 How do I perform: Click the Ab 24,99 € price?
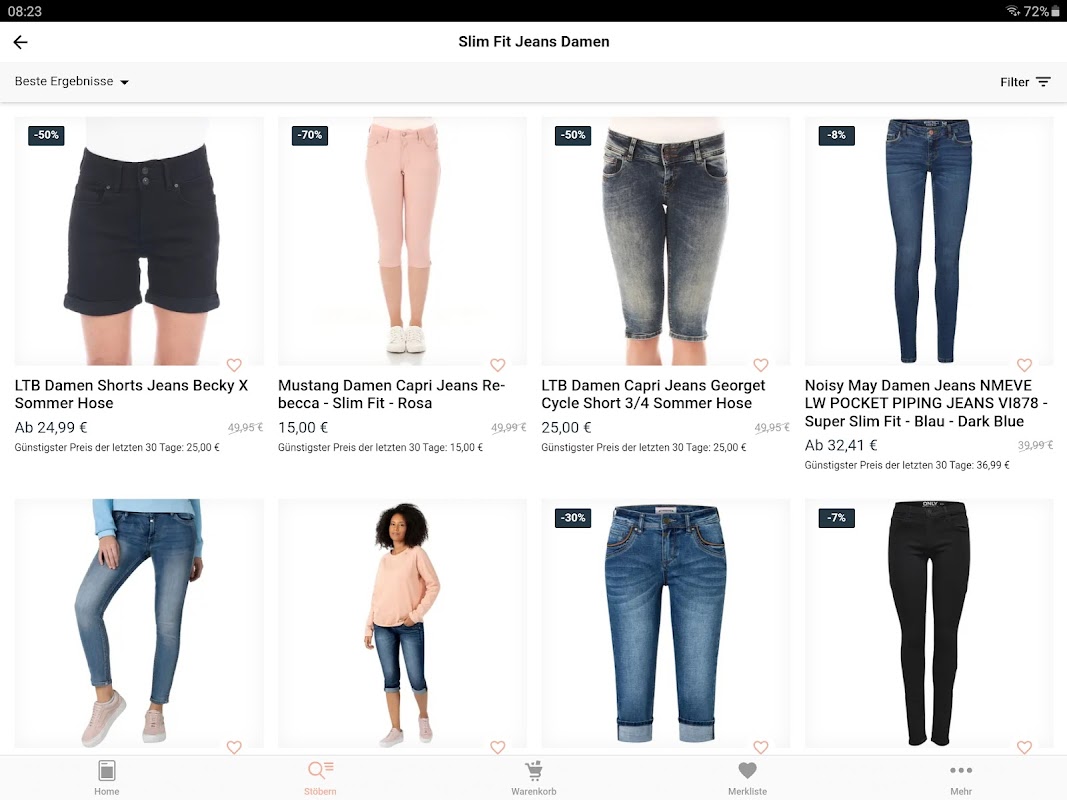(51, 427)
